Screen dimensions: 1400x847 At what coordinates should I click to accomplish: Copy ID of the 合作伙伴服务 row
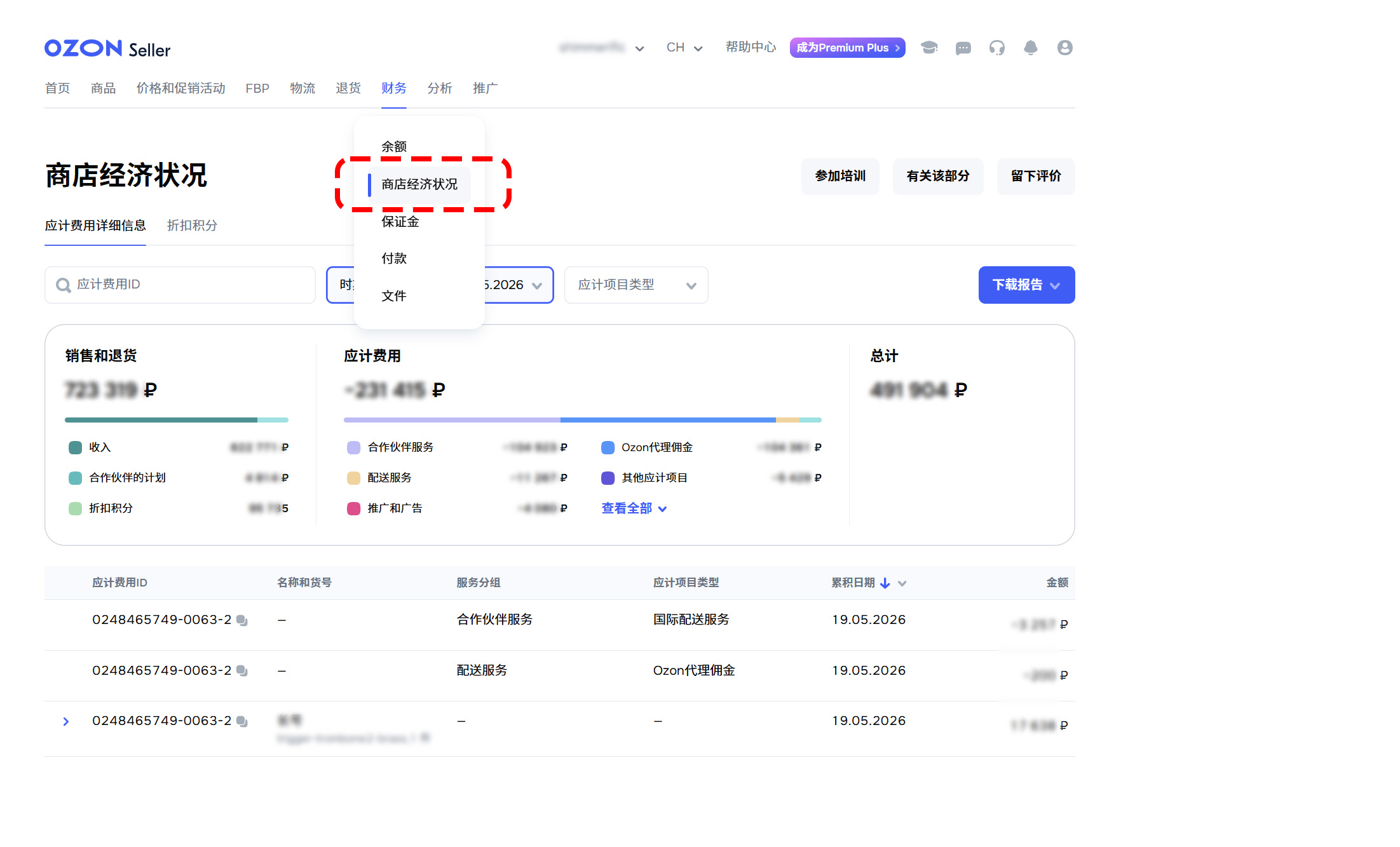coord(242,620)
